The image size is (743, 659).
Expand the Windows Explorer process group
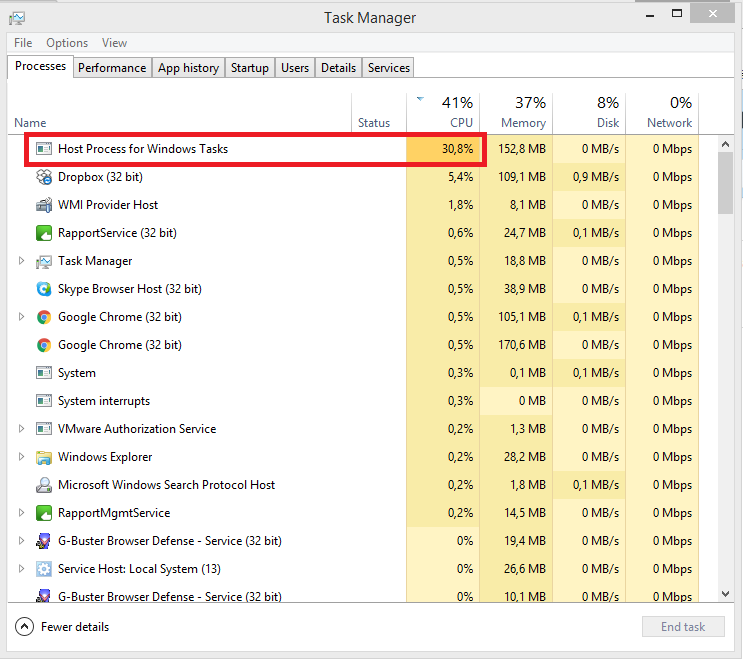coord(21,456)
